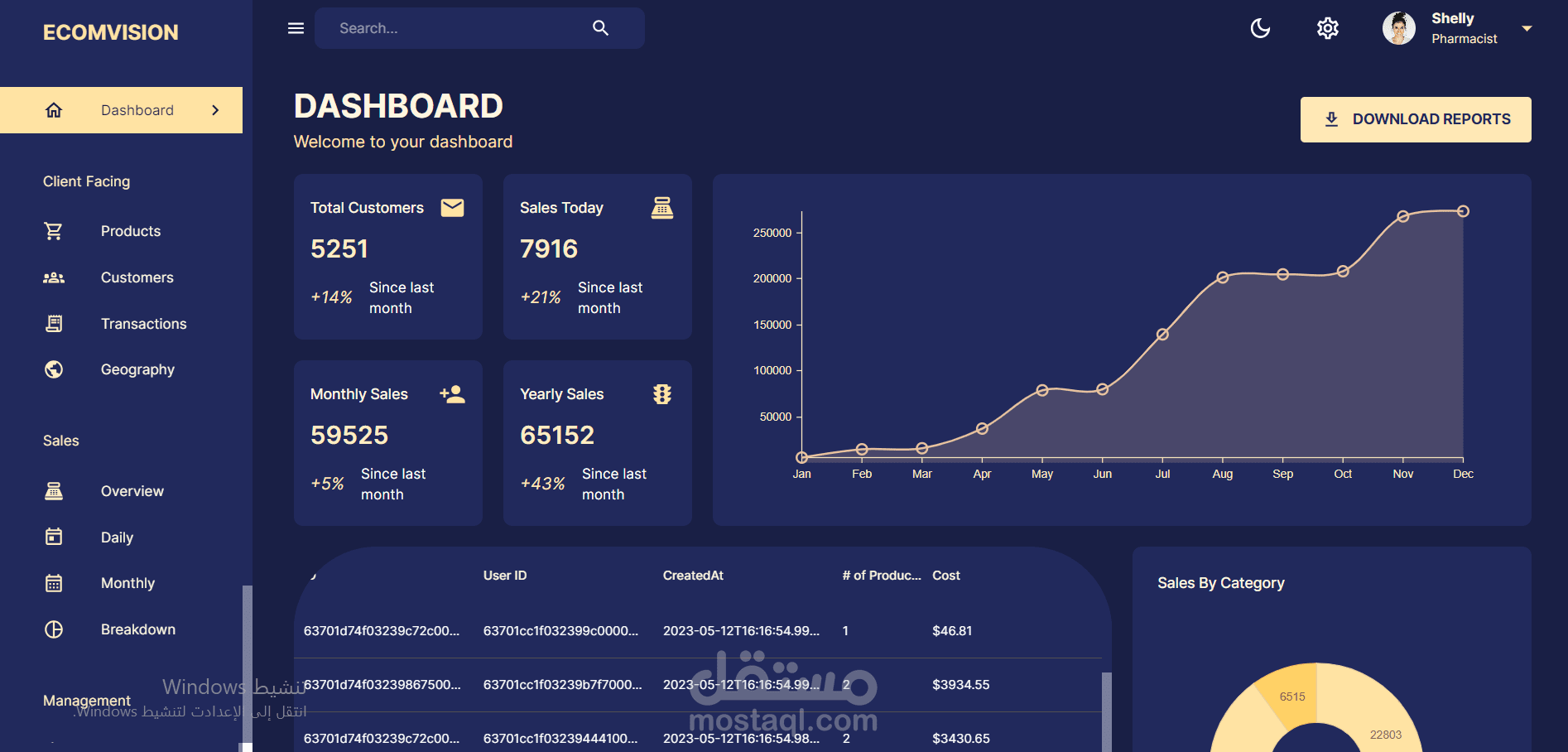
Task: Click the search magnifier icon
Action: (x=601, y=28)
